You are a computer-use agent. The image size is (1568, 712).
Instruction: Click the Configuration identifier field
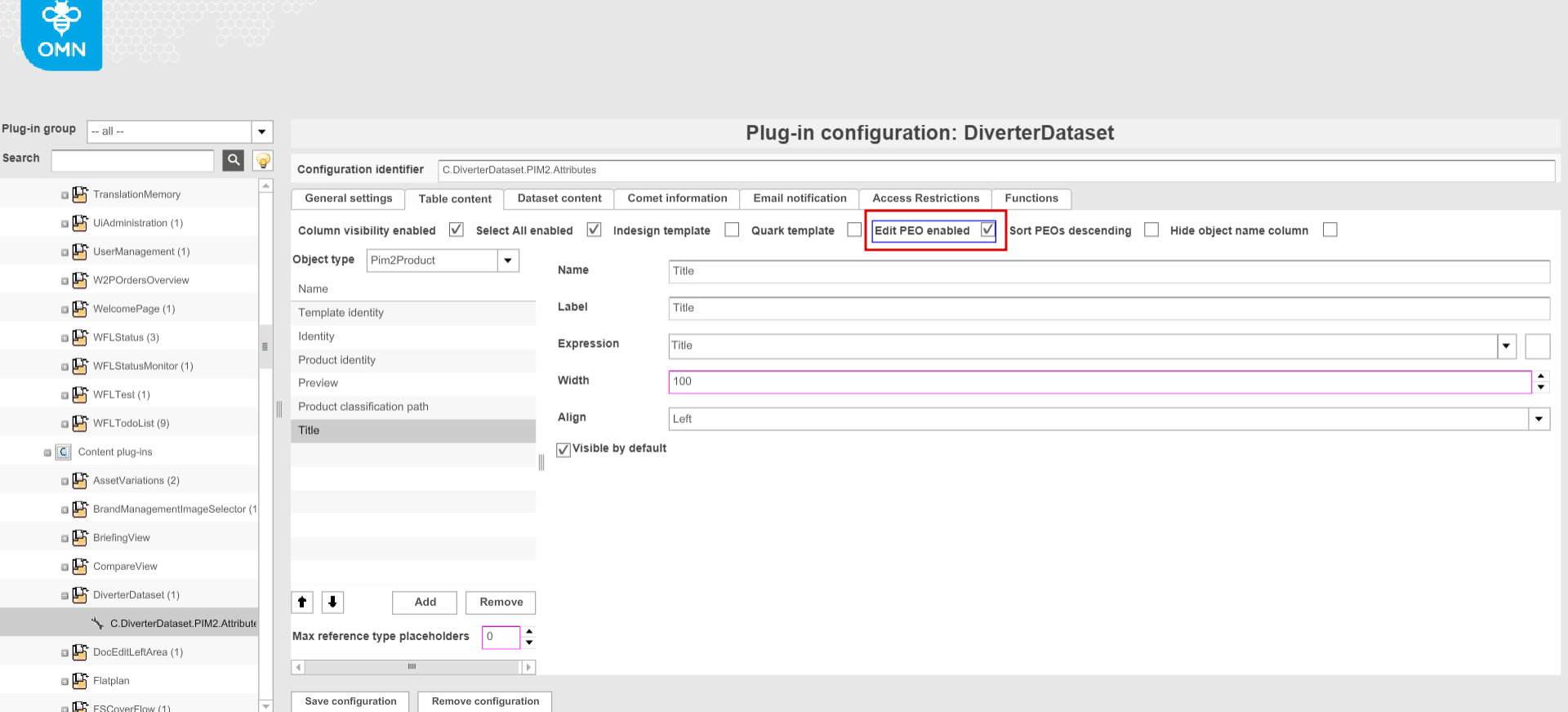996,170
